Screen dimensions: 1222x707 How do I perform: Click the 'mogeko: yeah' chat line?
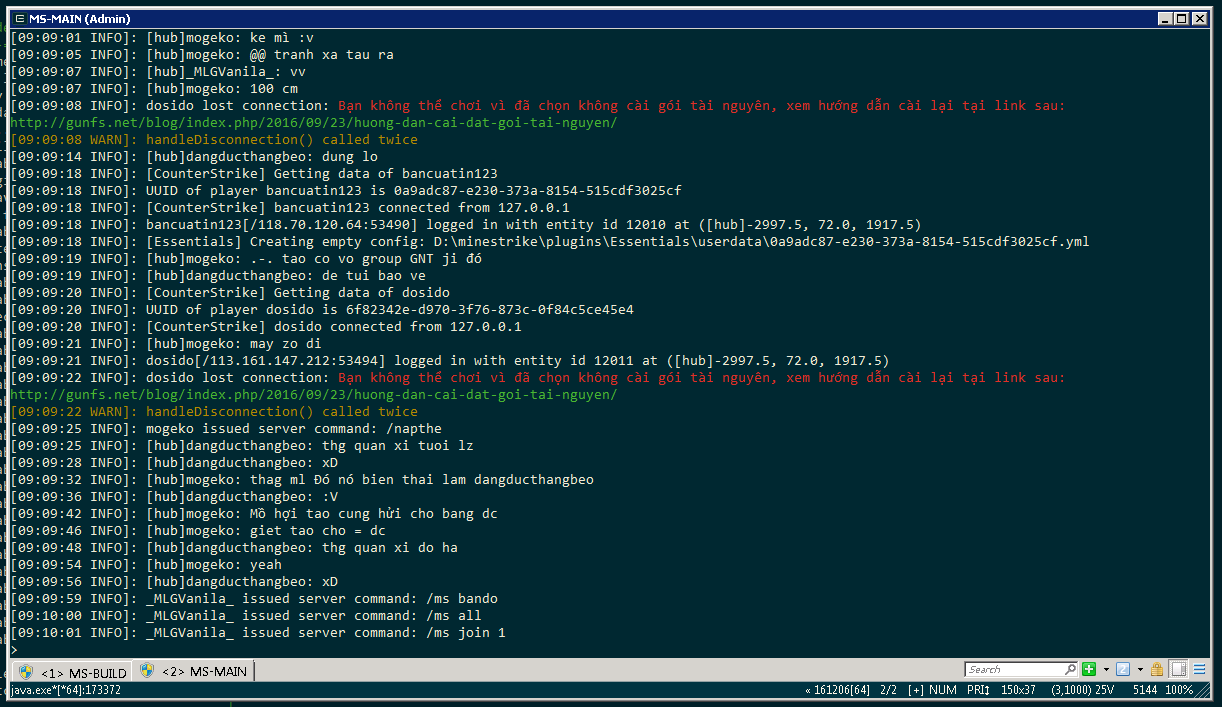click(x=146, y=564)
